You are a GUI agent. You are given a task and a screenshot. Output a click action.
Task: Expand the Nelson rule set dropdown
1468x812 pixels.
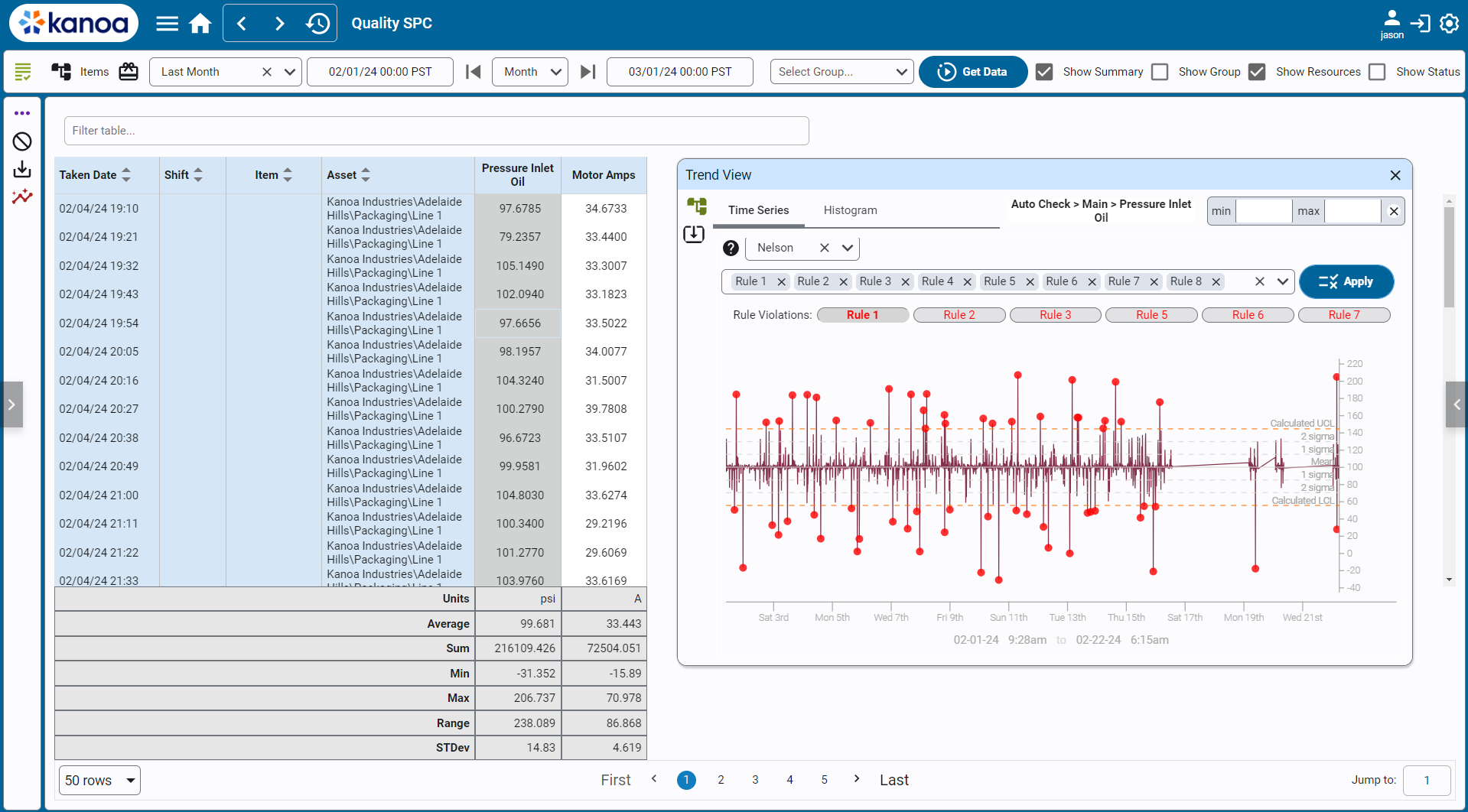848,248
